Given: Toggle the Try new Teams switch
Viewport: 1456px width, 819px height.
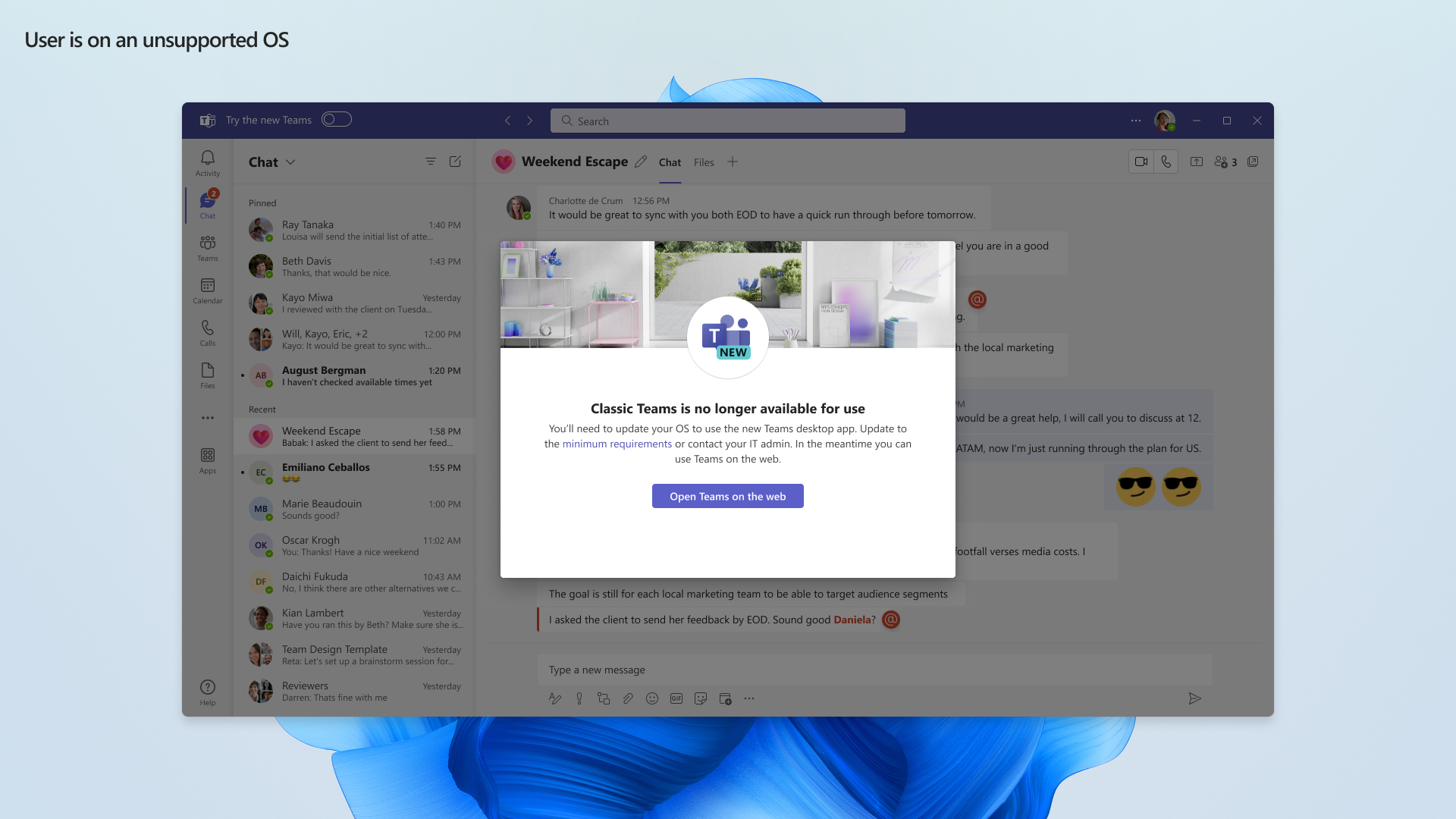Looking at the screenshot, I should tap(337, 119).
